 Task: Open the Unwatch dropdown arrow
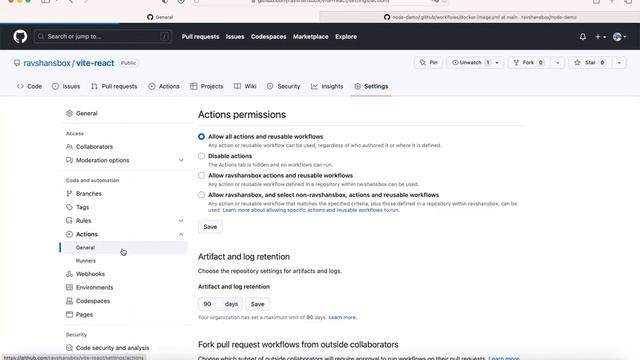click(x=497, y=63)
